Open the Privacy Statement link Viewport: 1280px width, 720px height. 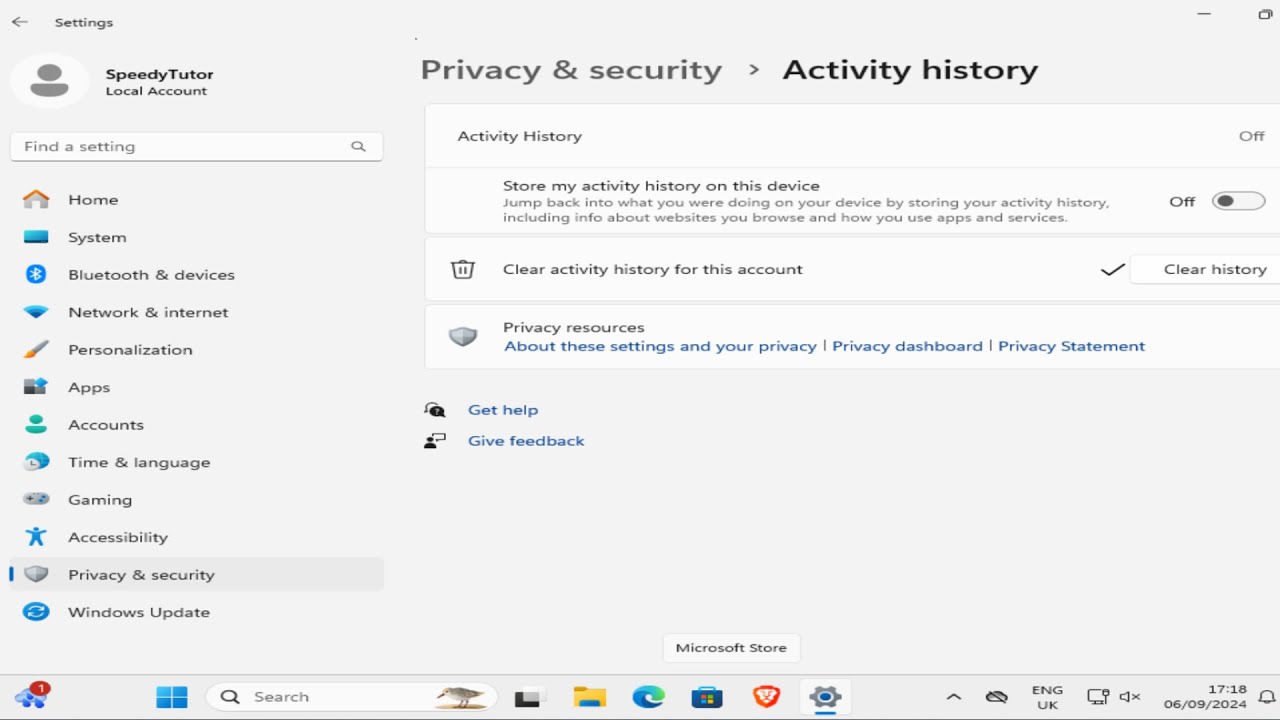(x=1071, y=346)
